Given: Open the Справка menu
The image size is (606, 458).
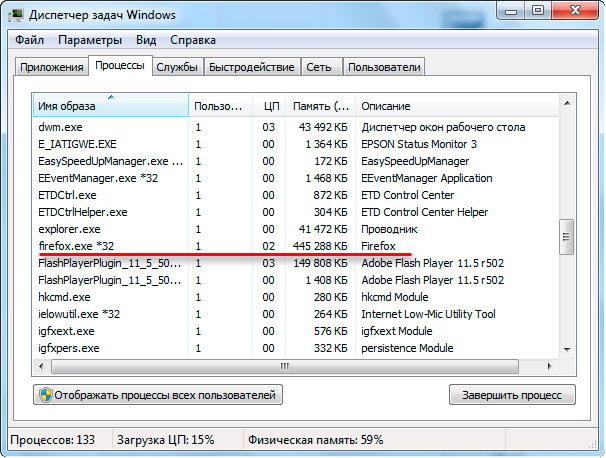Looking at the screenshot, I should pyautogui.click(x=193, y=40).
